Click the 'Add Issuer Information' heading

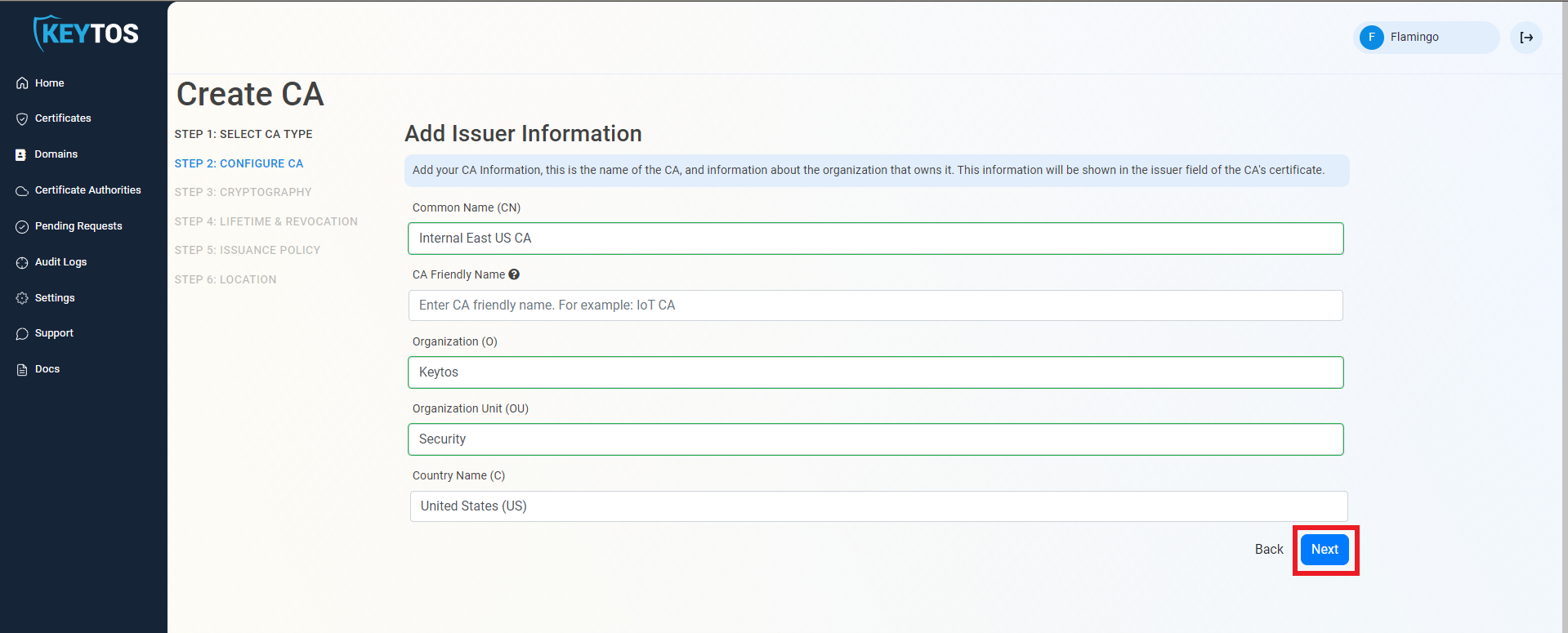point(524,133)
